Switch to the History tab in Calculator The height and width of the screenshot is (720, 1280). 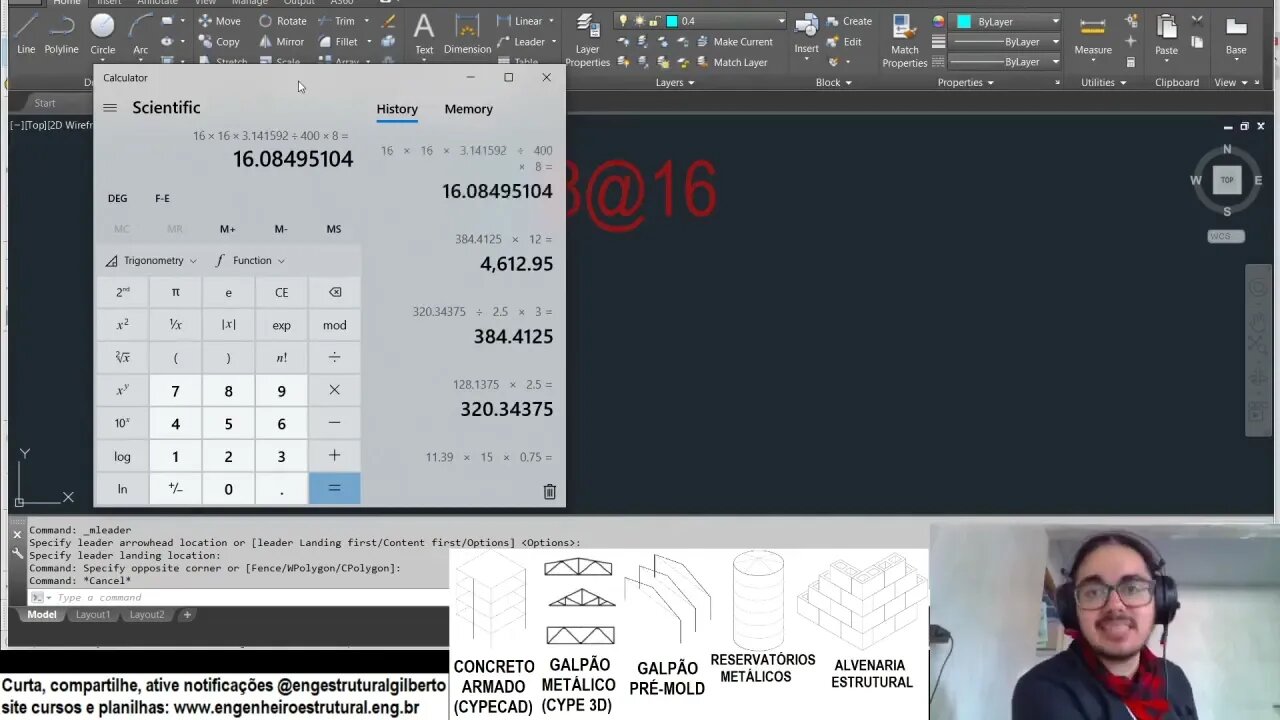coord(397,109)
